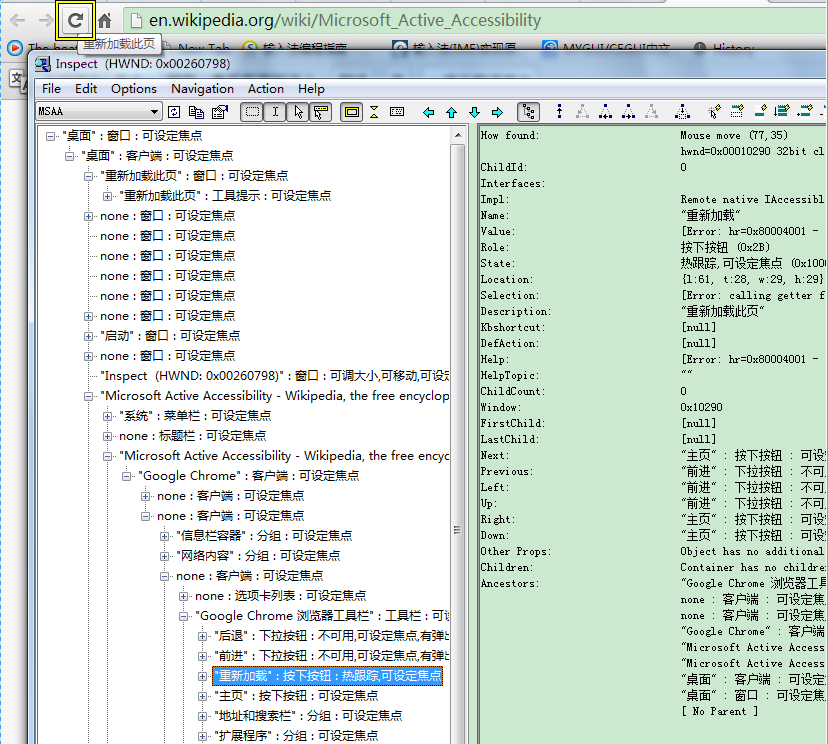The image size is (828, 744).
Task: Click the Chrome reload button
Action: tap(76, 20)
